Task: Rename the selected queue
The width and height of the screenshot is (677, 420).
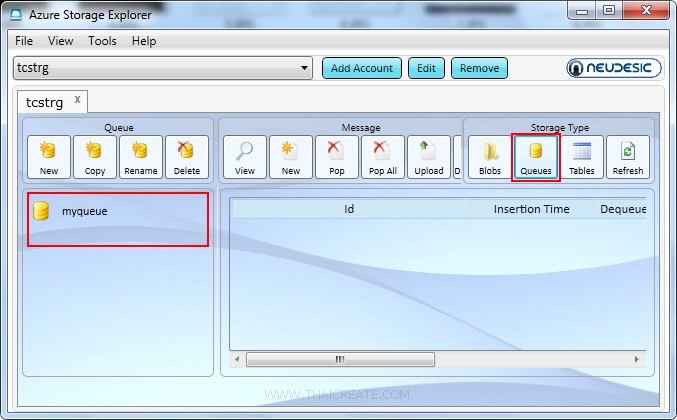Action: 141,157
